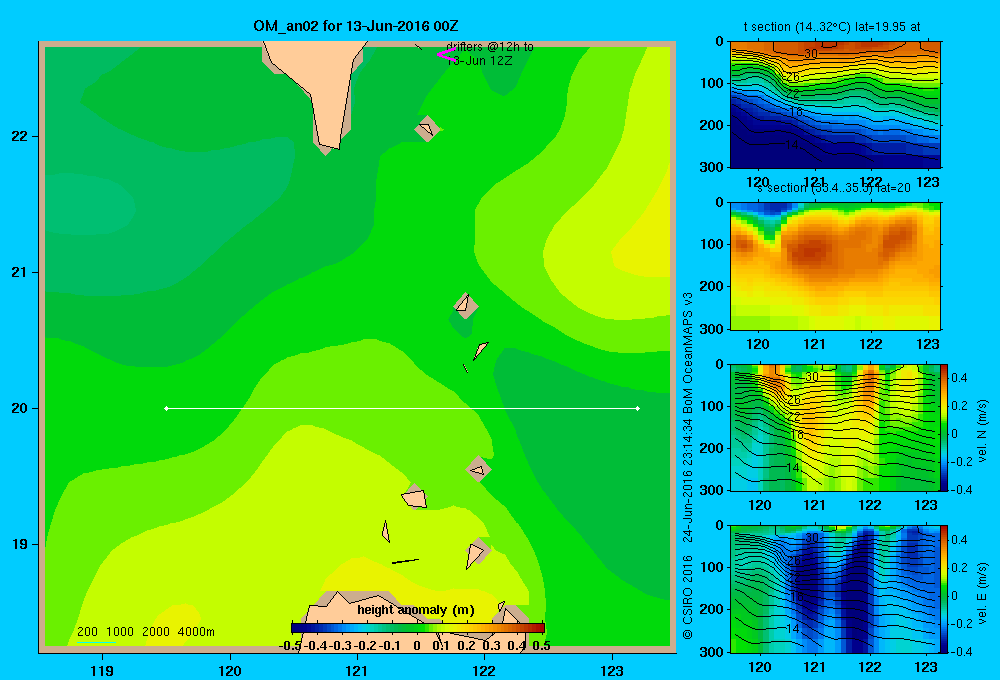Click the copyright CSIRO BoM OceanMAPS text
The image size is (1000, 680).
[x=688, y=466]
